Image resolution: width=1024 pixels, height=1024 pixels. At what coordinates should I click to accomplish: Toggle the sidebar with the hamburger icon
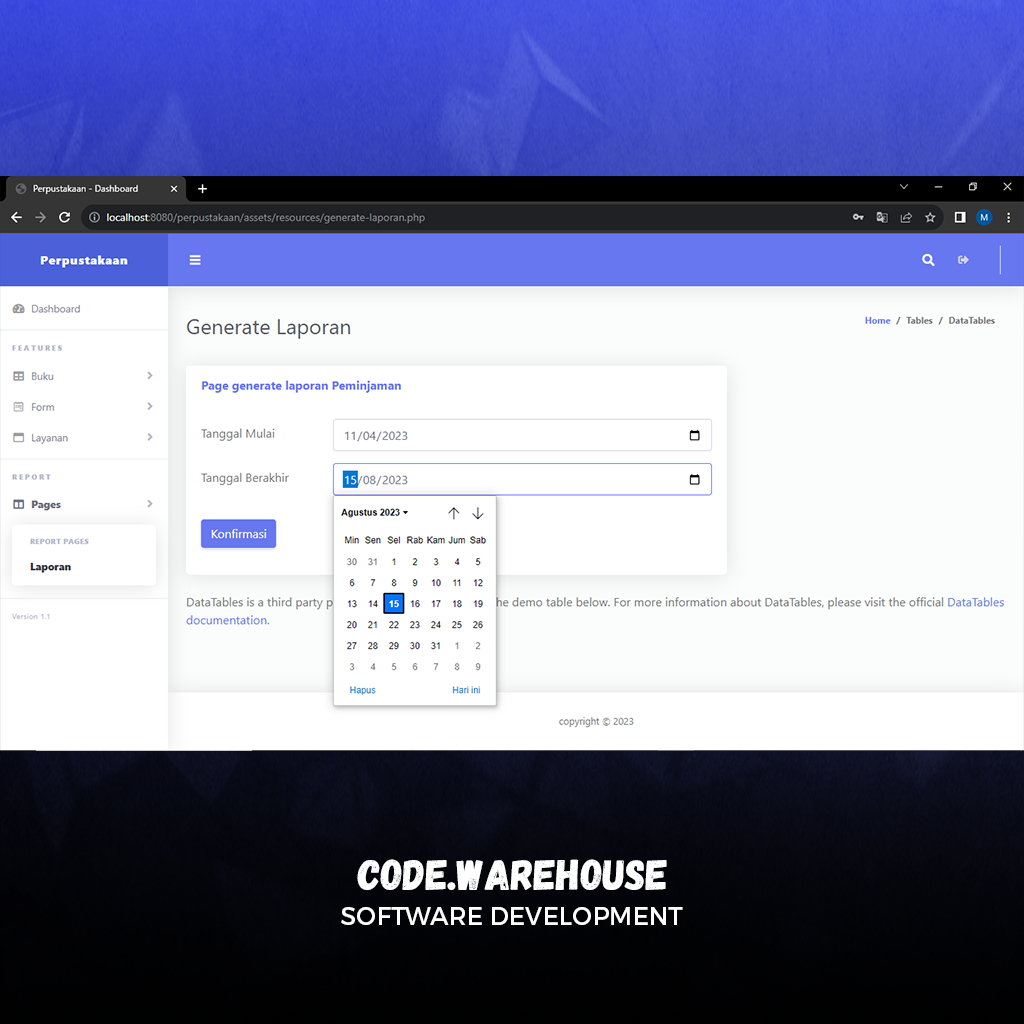[195, 260]
